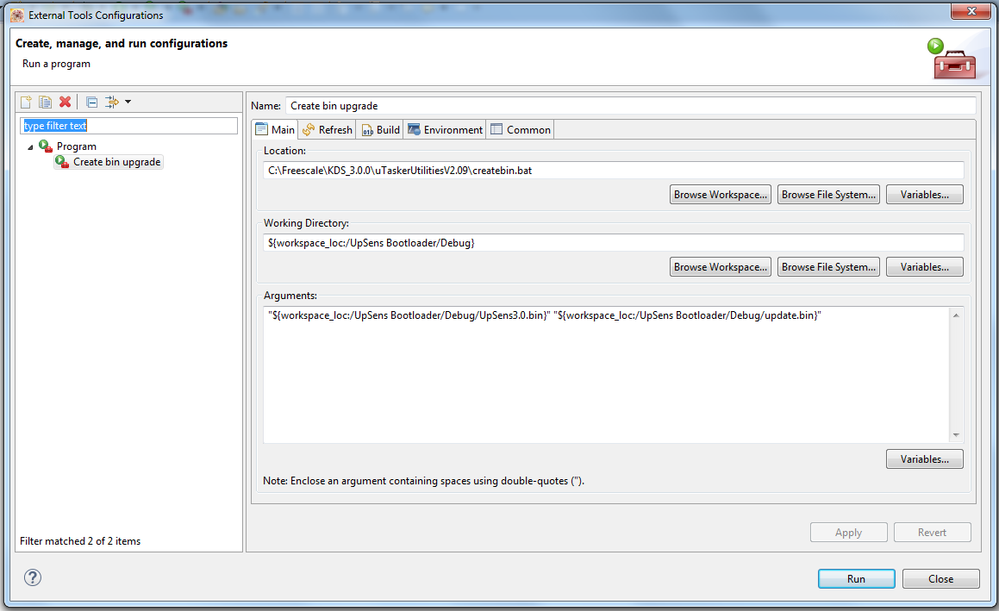The height and width of the screenshot is (611, 999).
Task: Click Browse Workspace under Location
Action: 720,194
